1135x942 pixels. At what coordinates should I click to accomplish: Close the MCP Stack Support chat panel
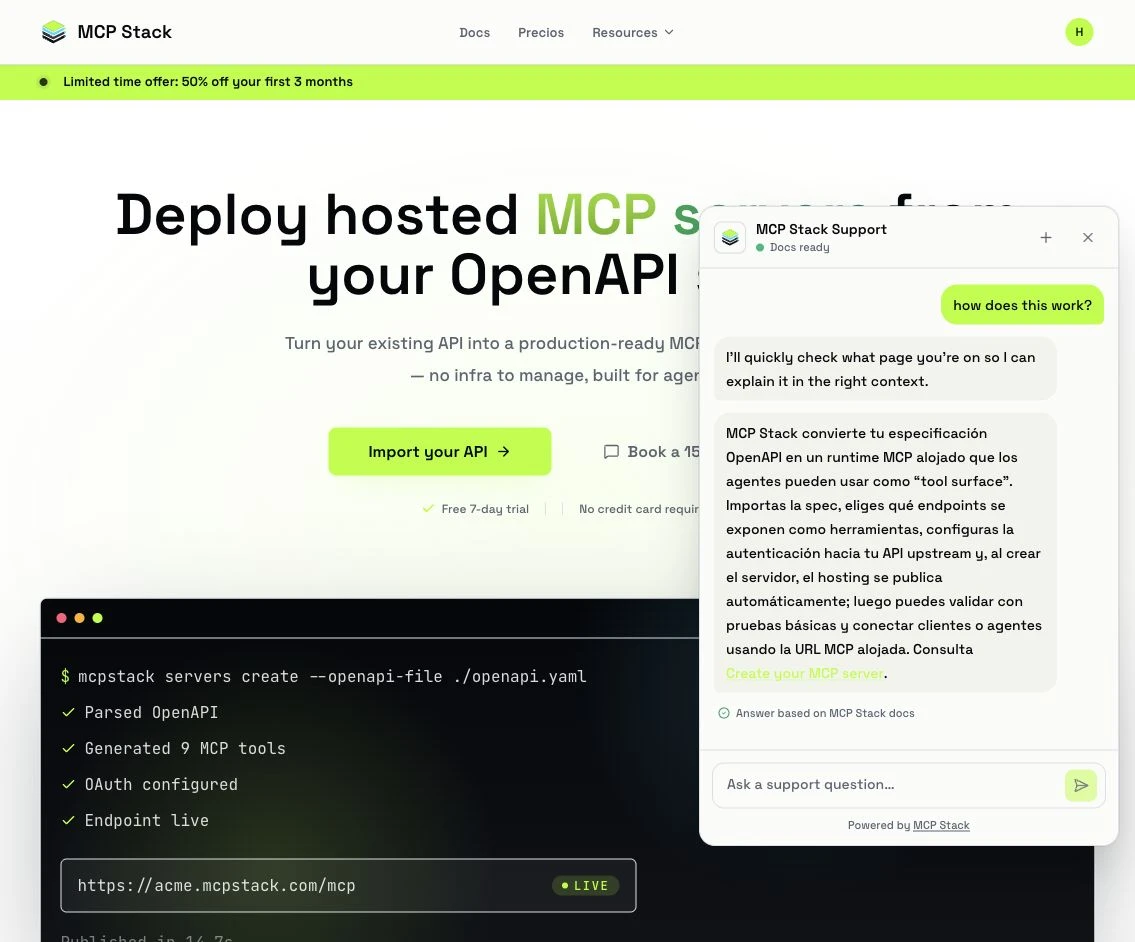click(x=1087, y=237)
